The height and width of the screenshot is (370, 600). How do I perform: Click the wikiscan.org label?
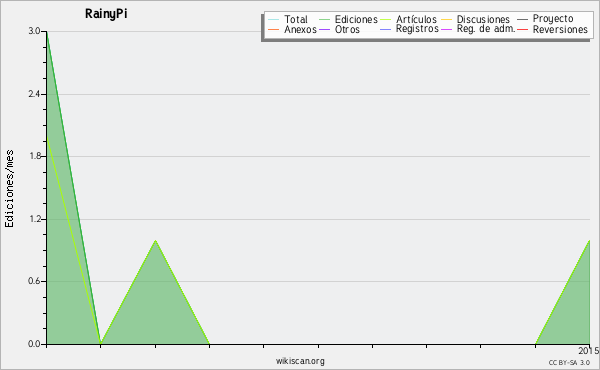300,360
